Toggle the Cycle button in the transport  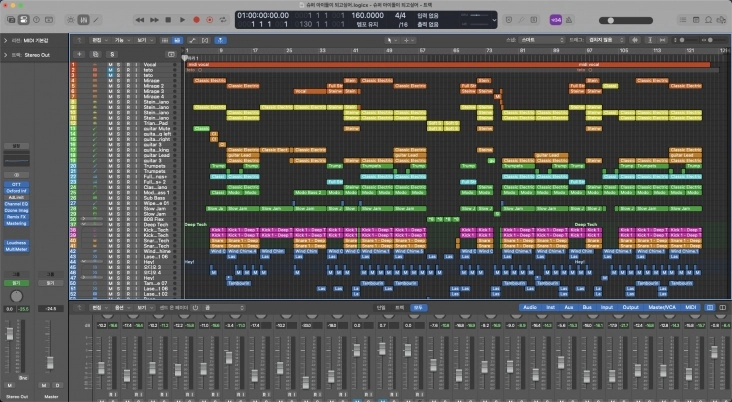pos(223,19)
